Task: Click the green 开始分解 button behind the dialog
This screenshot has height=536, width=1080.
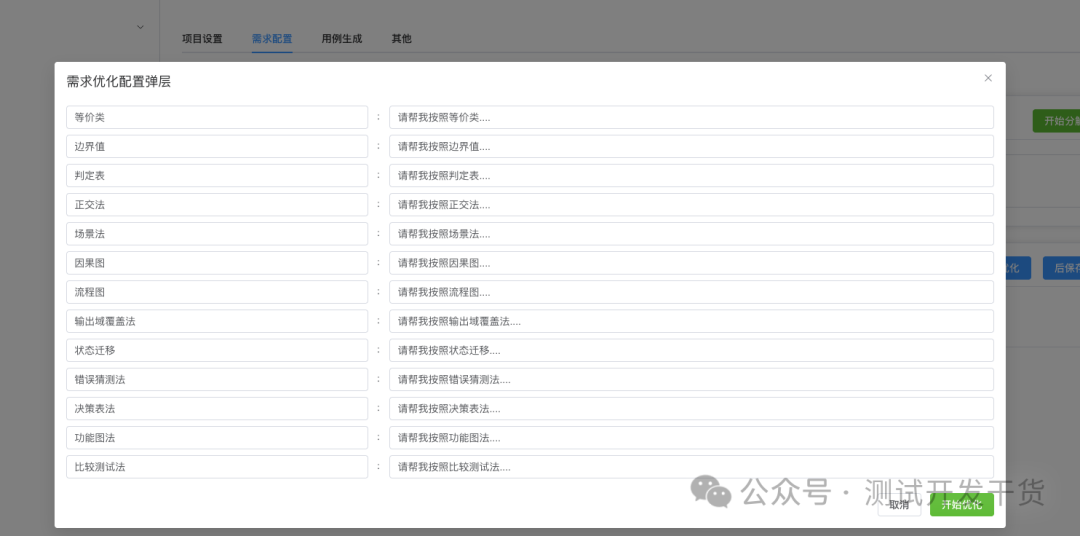Action: pyautogui.click(x=1057, y=121)
